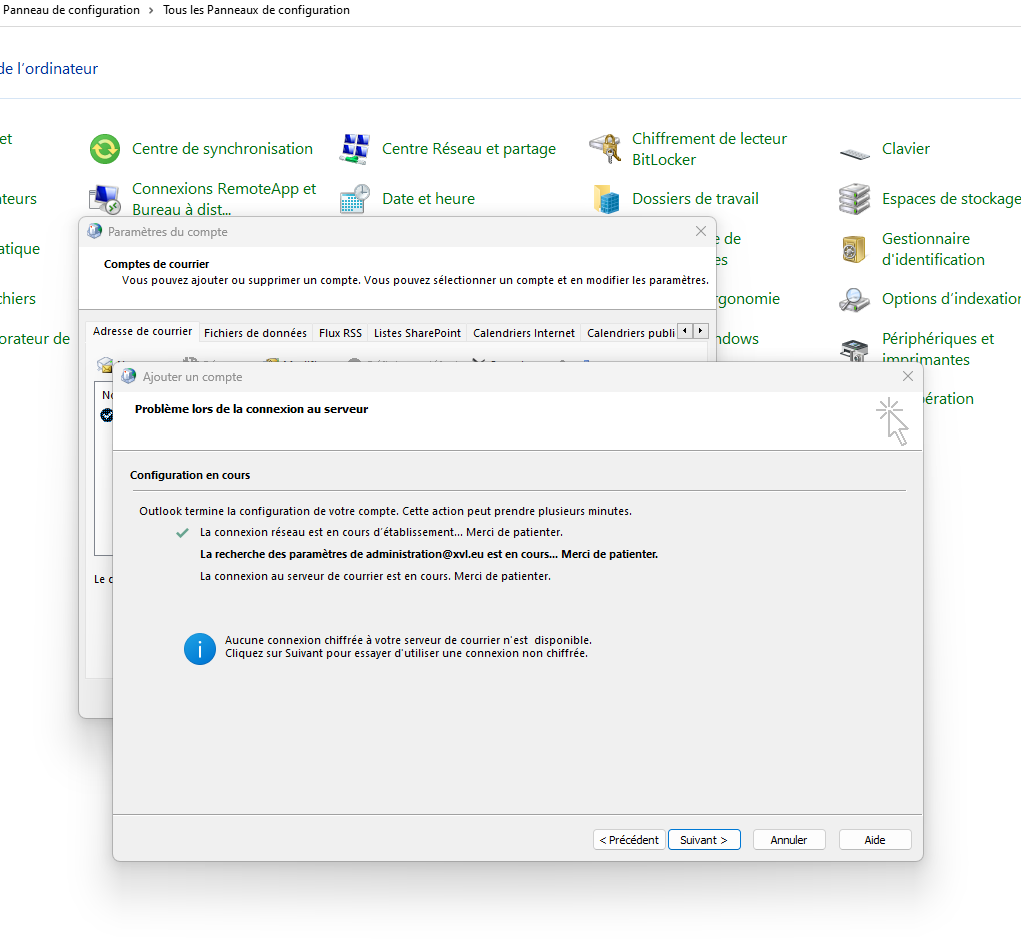The height and width of the screenshot is (943, 1021).
Task: Cancel account setup with Annuler
Action: [789, 840]
